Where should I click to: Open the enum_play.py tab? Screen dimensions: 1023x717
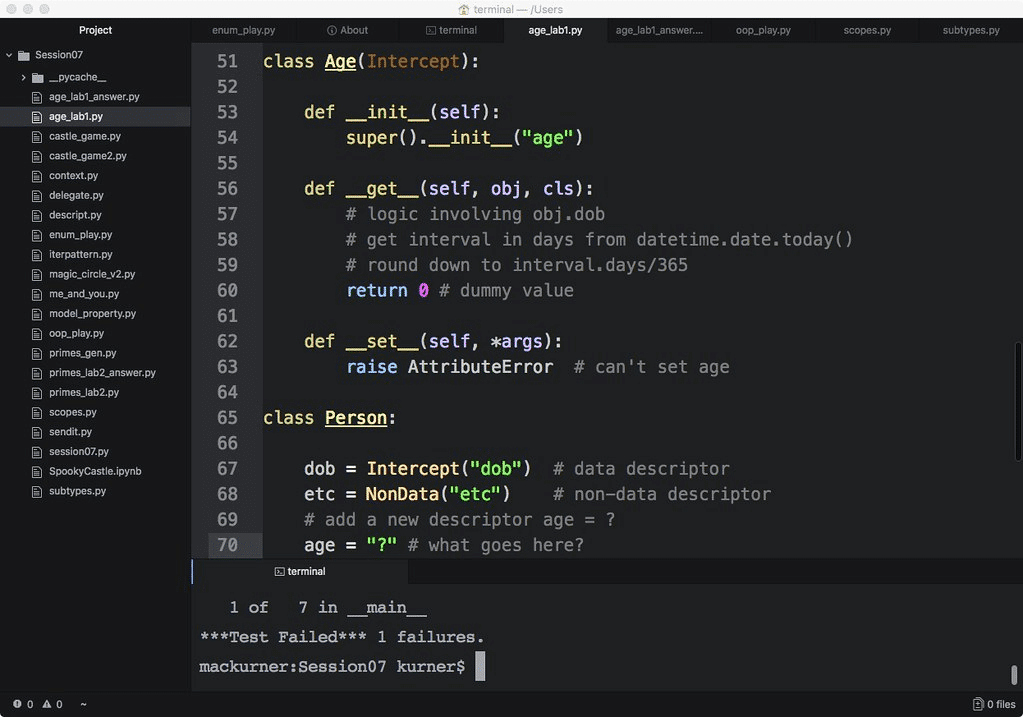click(x=243, y=30)
